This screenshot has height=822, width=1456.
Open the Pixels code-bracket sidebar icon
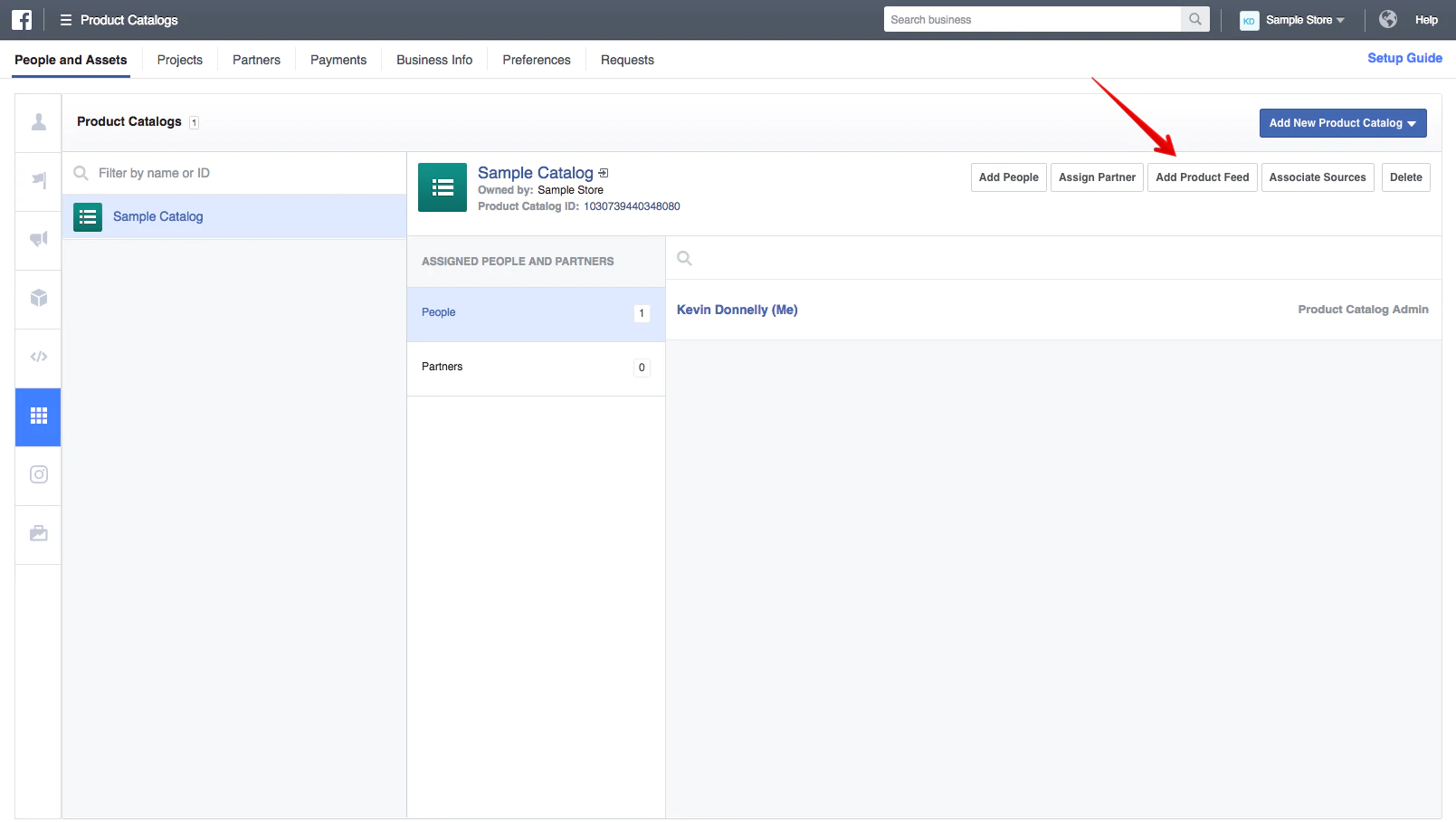[38, 357]
